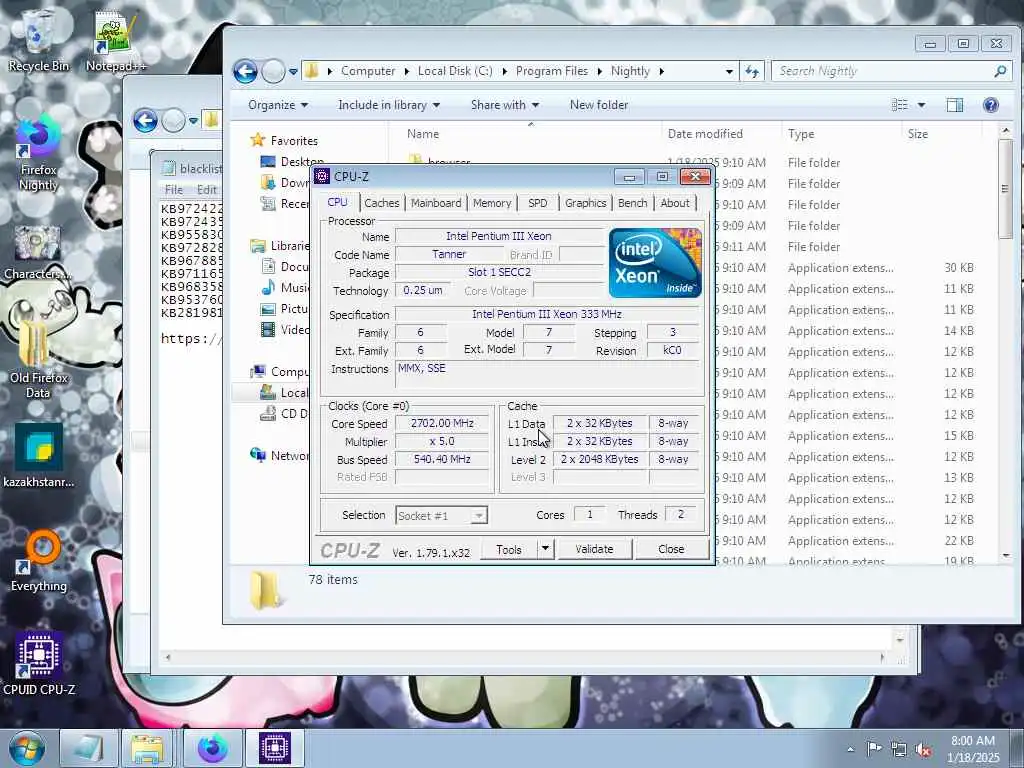
Task: Select Favorites in the navigation pane
Action: (294, 140)
